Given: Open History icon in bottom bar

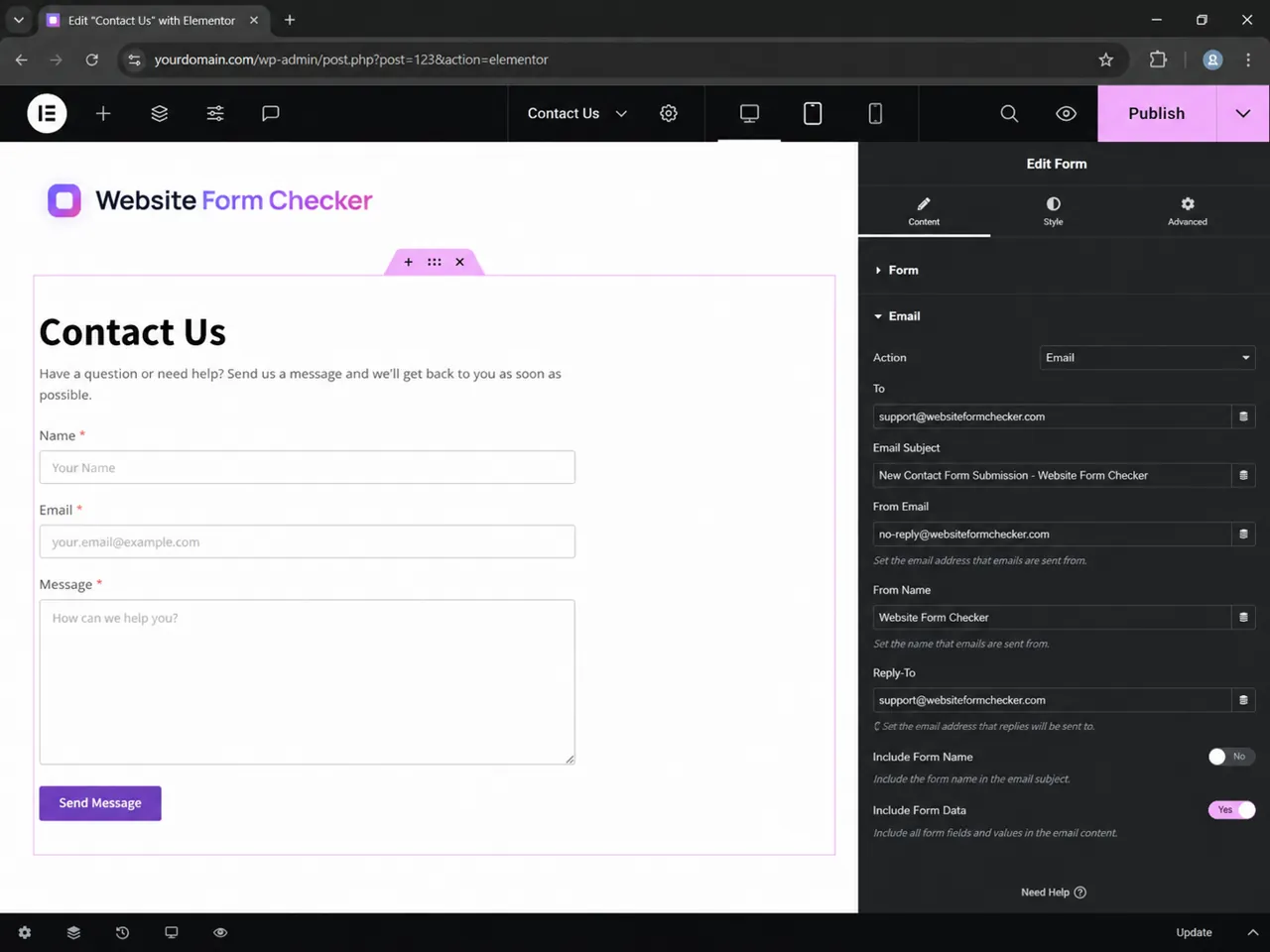Looking at the screenshot, I should 122,932.
